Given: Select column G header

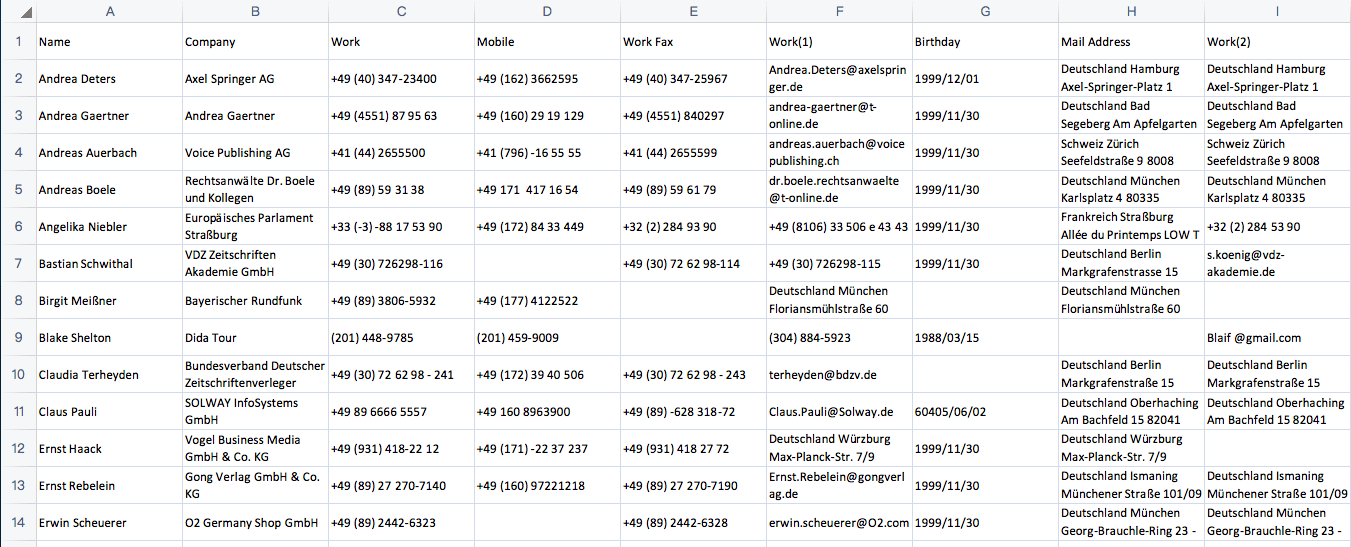Looking at the screenshot, I should coord(985,11).
